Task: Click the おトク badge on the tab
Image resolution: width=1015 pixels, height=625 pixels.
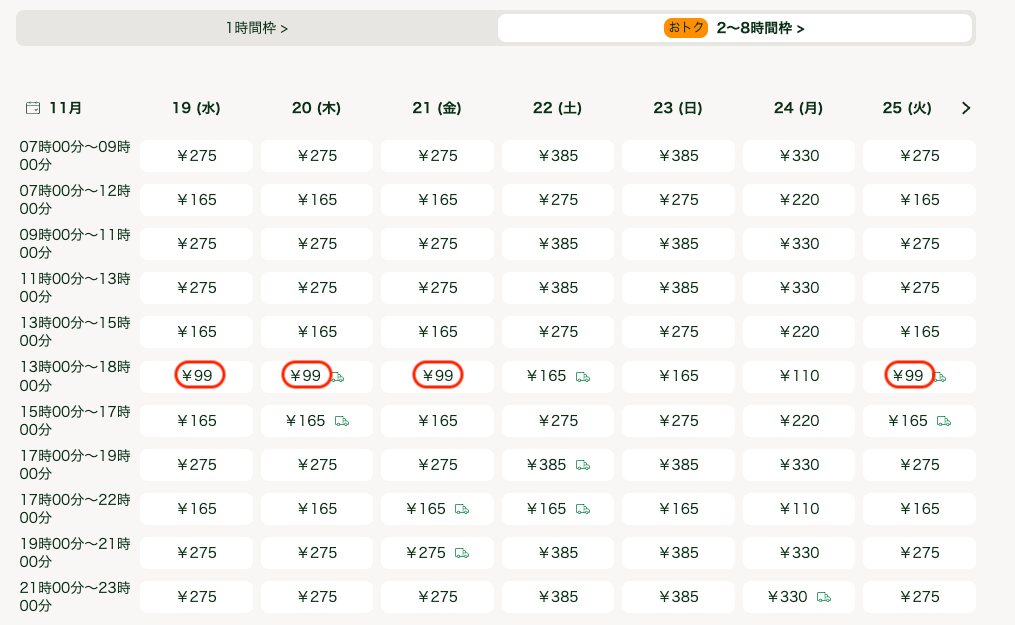Action: point(686,28)
